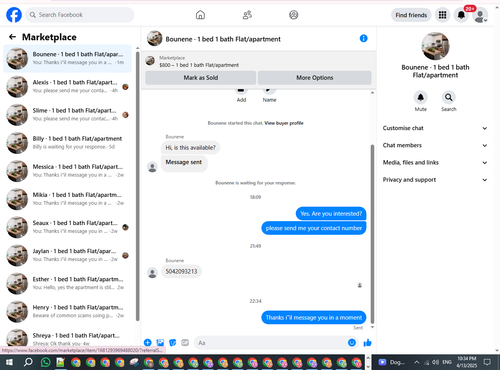Expand Customise chat section
This screenshot has height=370, width=500.
[435, 128]
